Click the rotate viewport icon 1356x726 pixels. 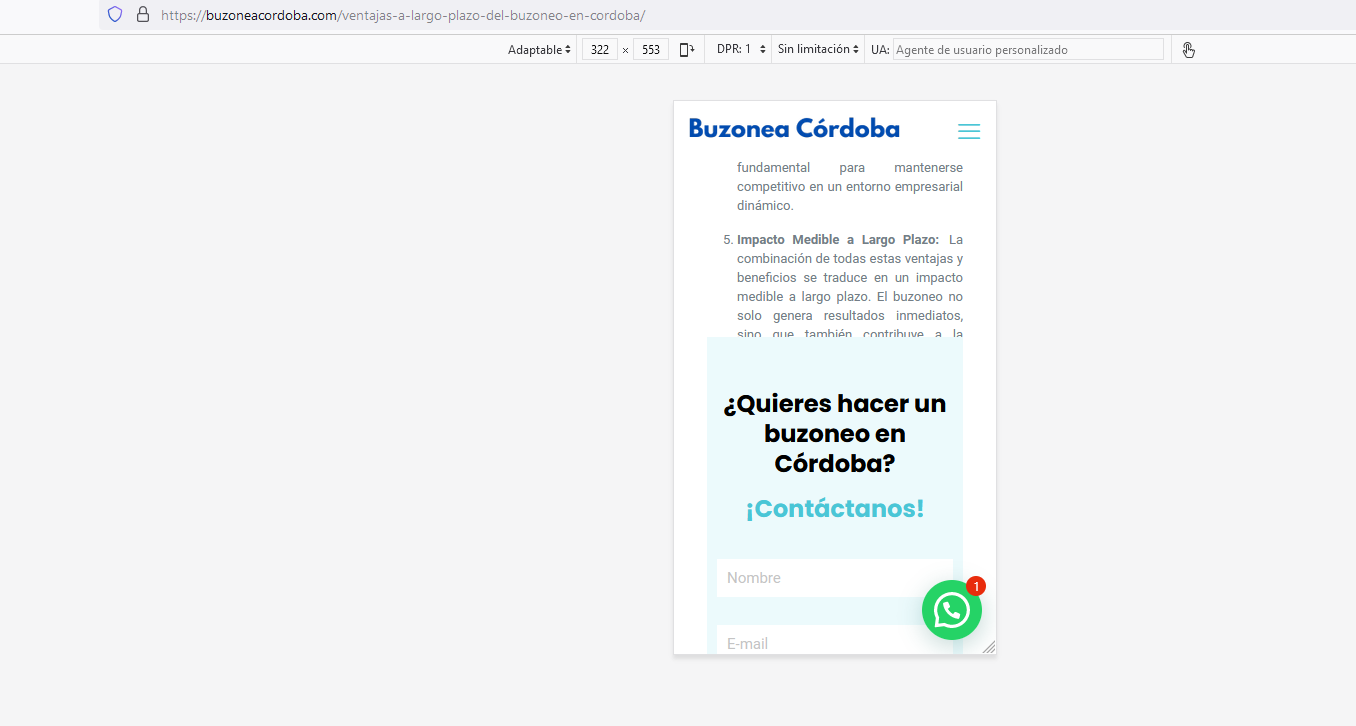pyautogui.click(x=687, y=49)
